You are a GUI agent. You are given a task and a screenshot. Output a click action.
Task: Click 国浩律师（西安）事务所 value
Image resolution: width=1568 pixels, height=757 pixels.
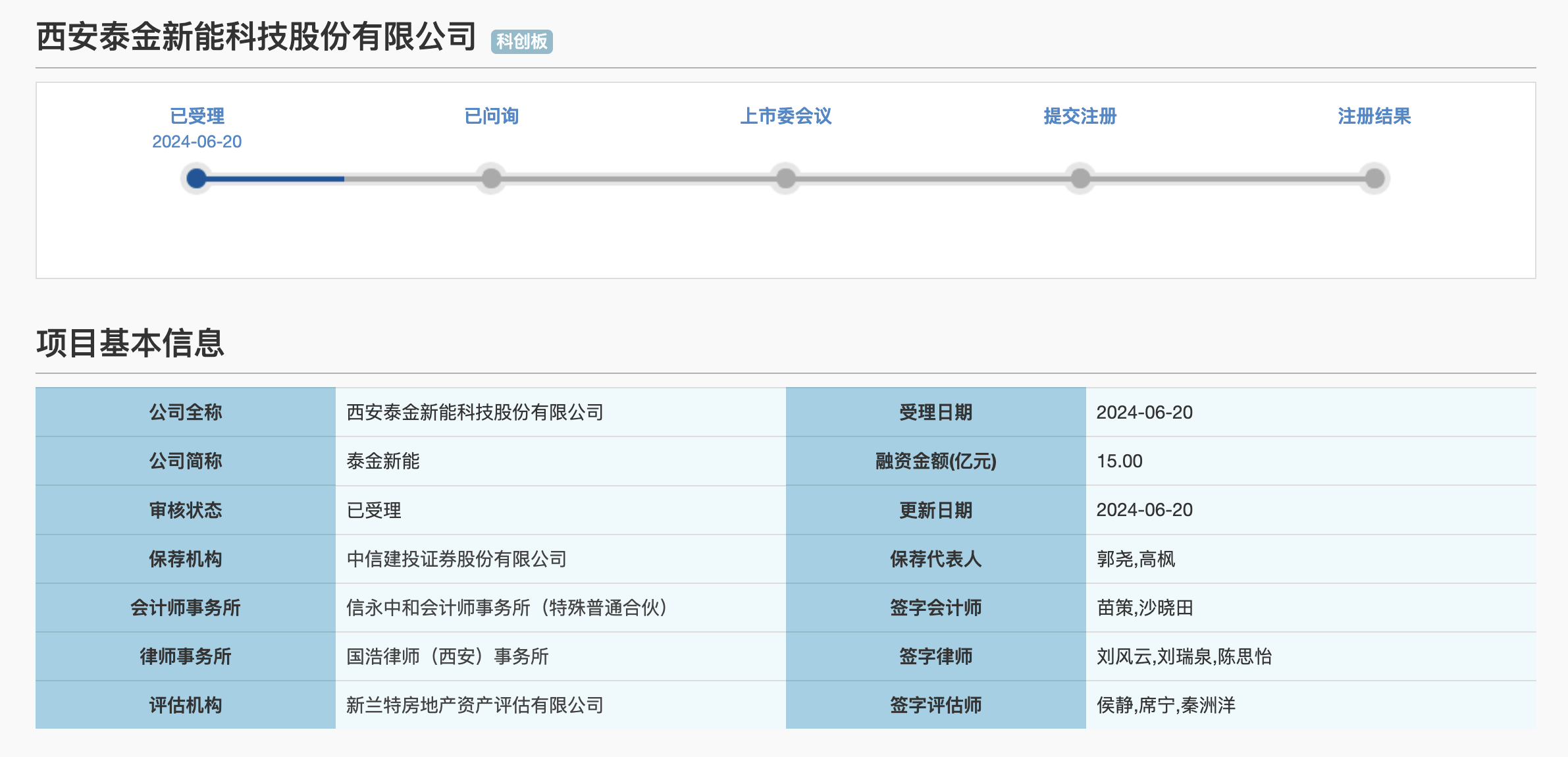pyautogui.click(x=448, y=656)
